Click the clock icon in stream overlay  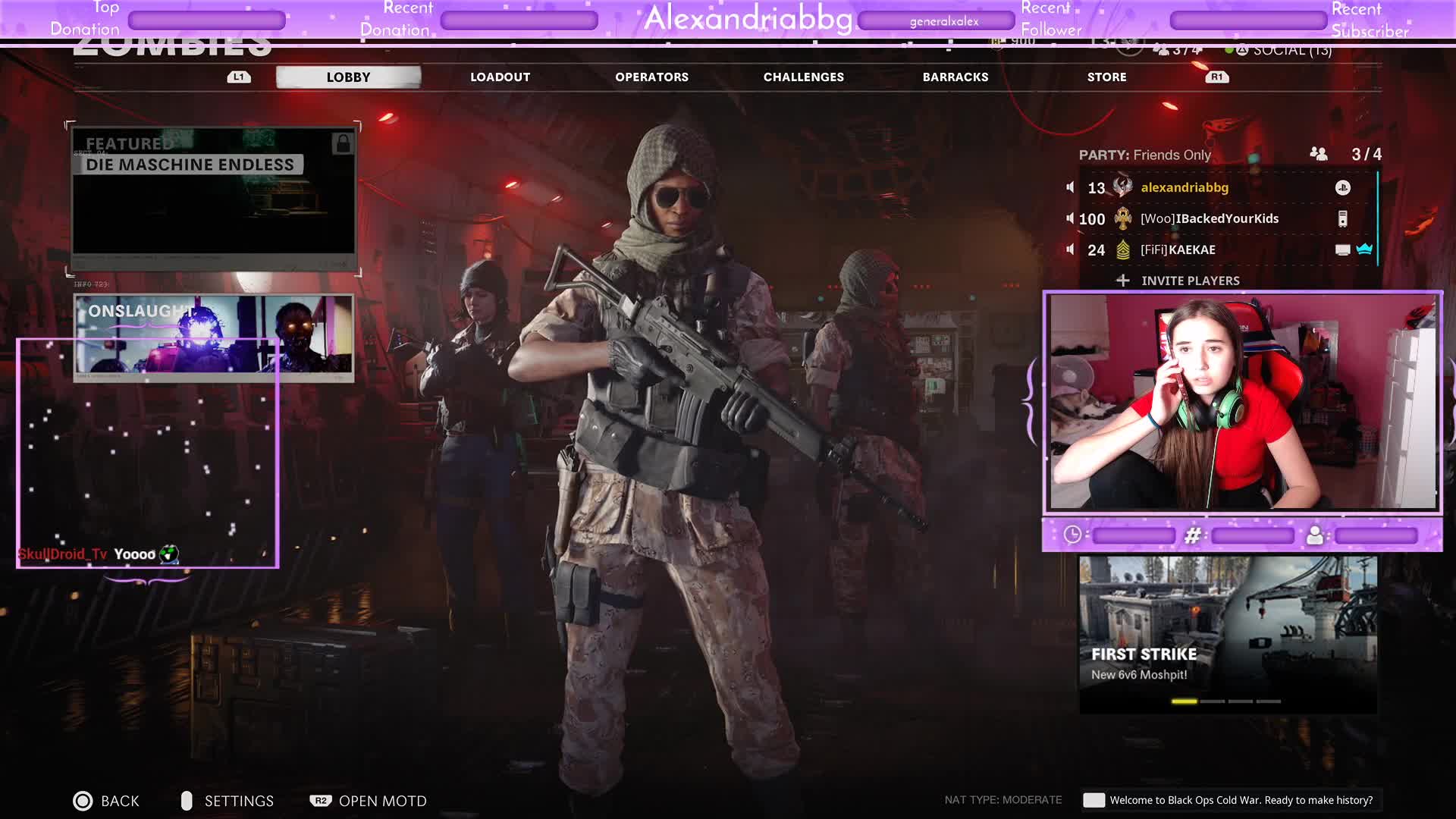point(1072,535)
